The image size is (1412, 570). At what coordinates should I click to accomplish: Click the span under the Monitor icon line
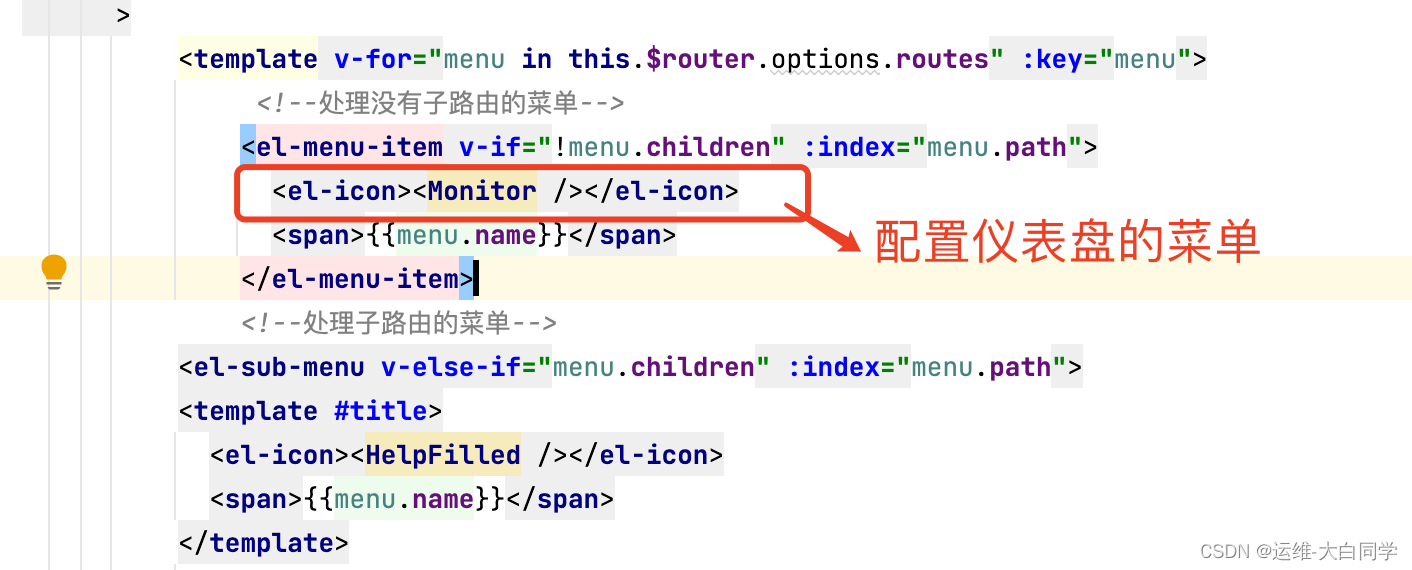474,235
